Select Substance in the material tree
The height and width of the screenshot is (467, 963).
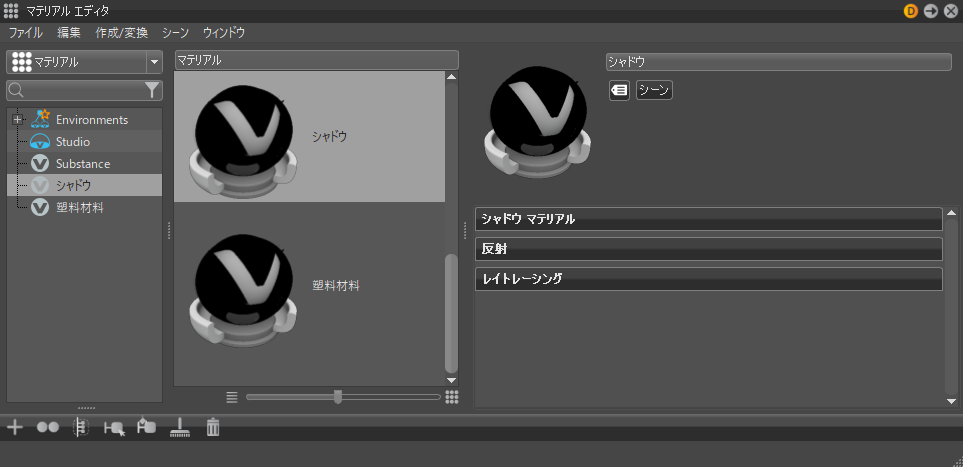tap(83, 164)
